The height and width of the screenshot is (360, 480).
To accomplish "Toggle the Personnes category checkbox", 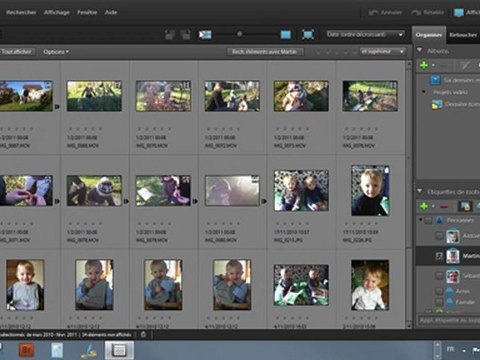I will click(x=429, y=220).
